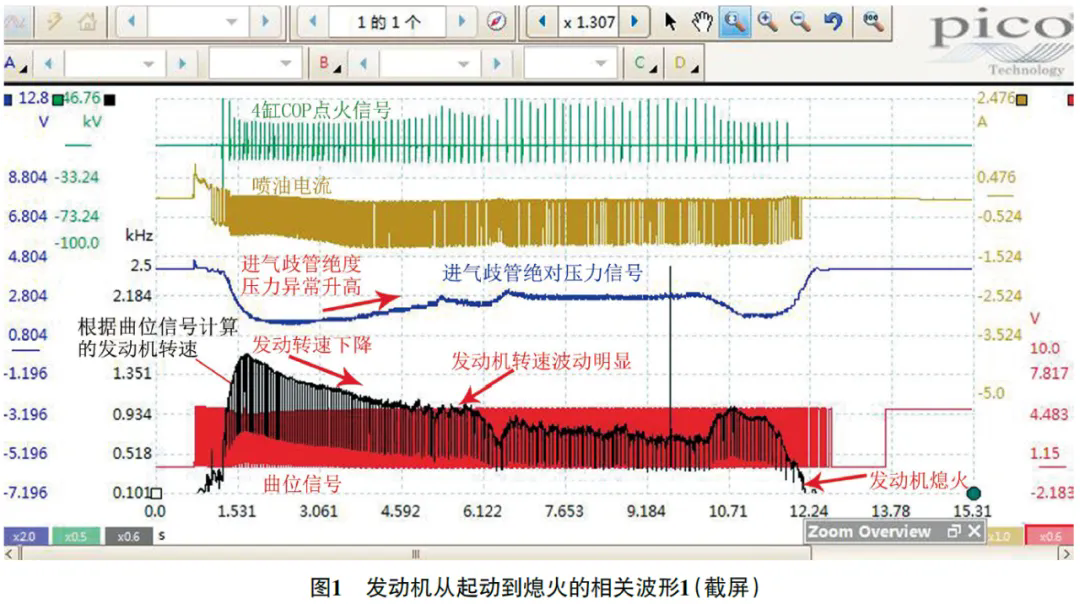The height and width of the screenshot is (604, 1080).
Task: Click the yellow x1.0 axis scale button
Action: (x=1000, y=536)
